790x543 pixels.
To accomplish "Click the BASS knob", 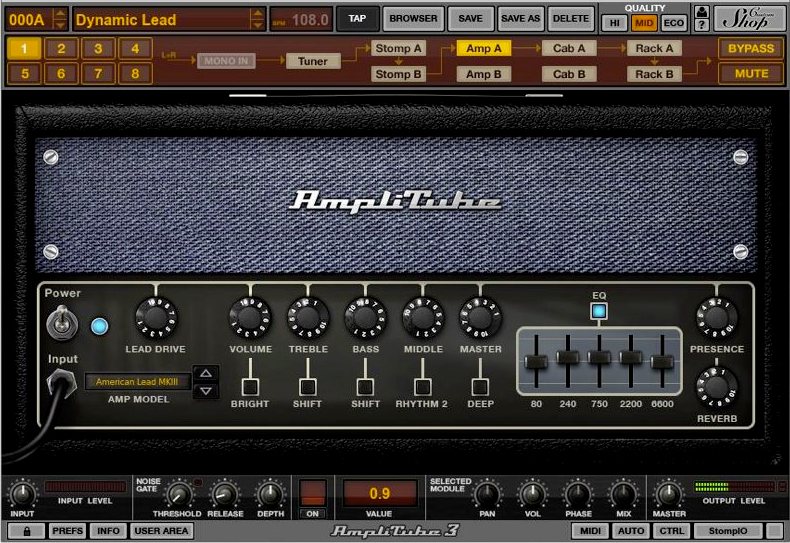I will 365,318.
